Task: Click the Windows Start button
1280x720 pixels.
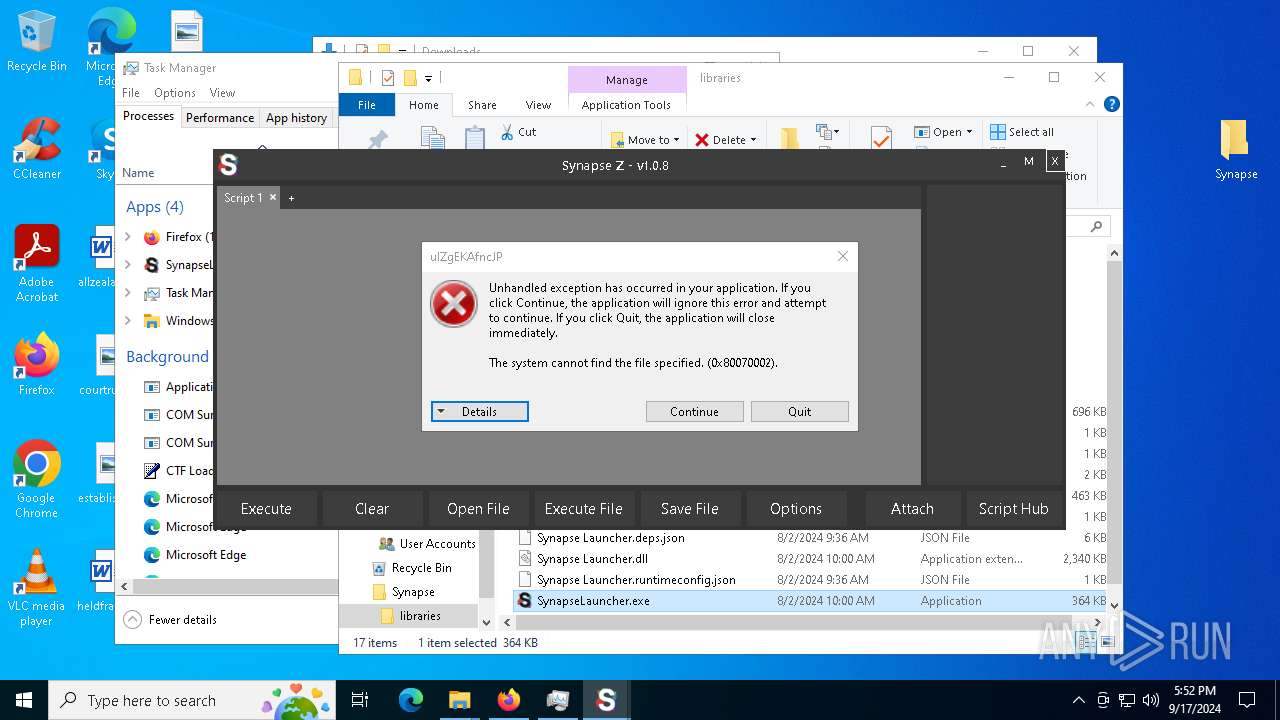Action: [x=24, y=700]
